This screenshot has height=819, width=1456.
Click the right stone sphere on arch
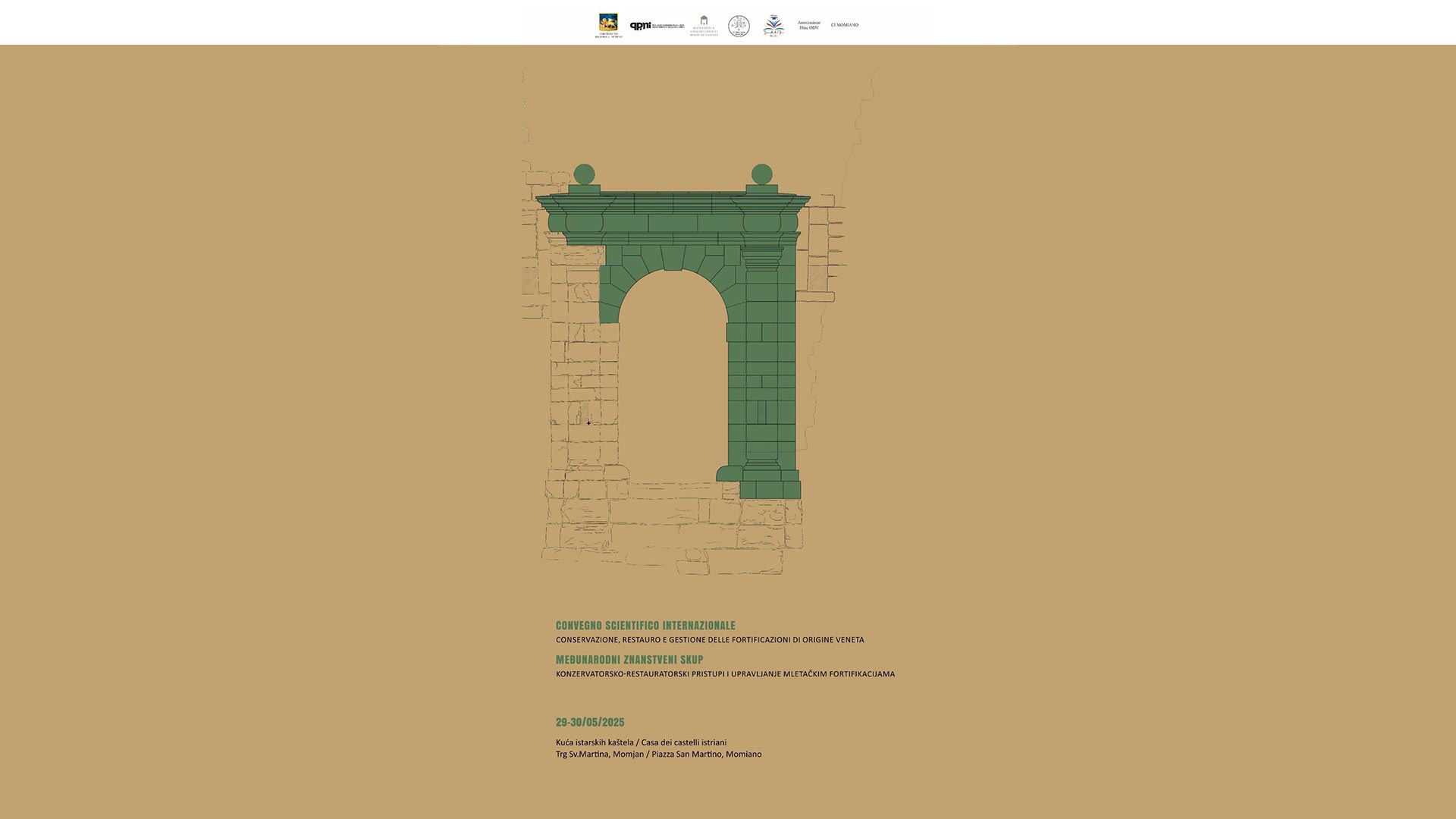coord(761,174)
